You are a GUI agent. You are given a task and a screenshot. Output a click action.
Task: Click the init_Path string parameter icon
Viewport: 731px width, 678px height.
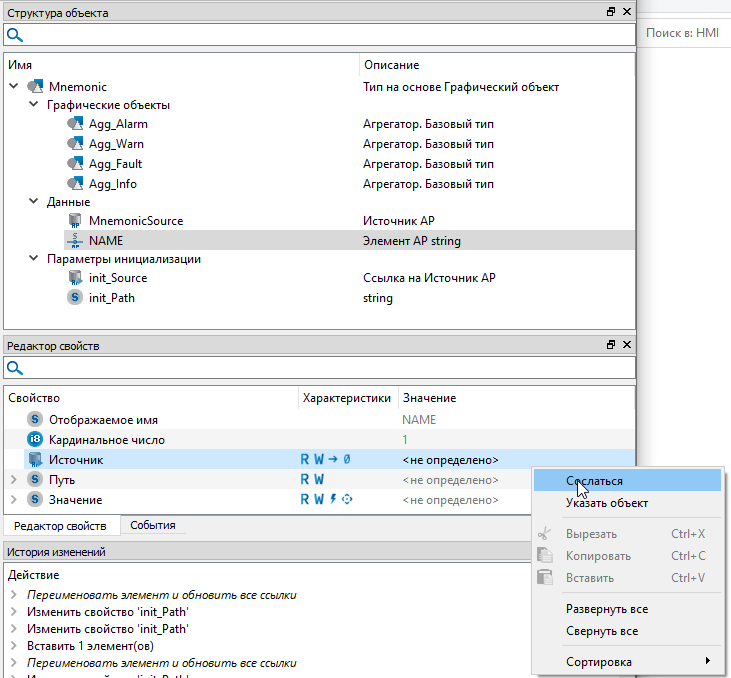74,297
